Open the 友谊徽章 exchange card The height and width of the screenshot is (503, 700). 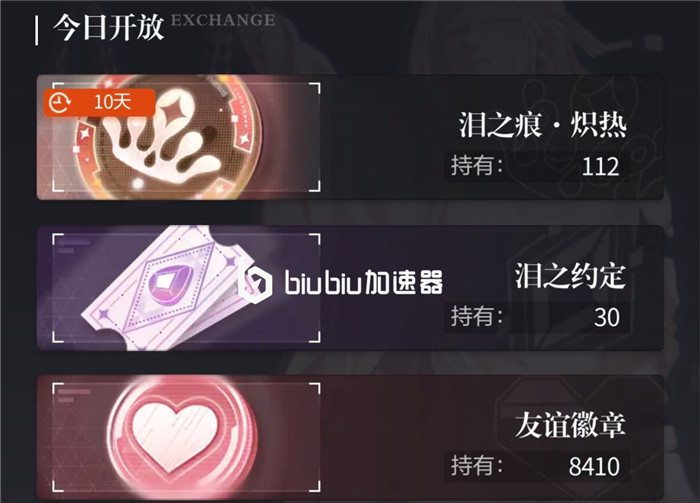tap(350, 437)
